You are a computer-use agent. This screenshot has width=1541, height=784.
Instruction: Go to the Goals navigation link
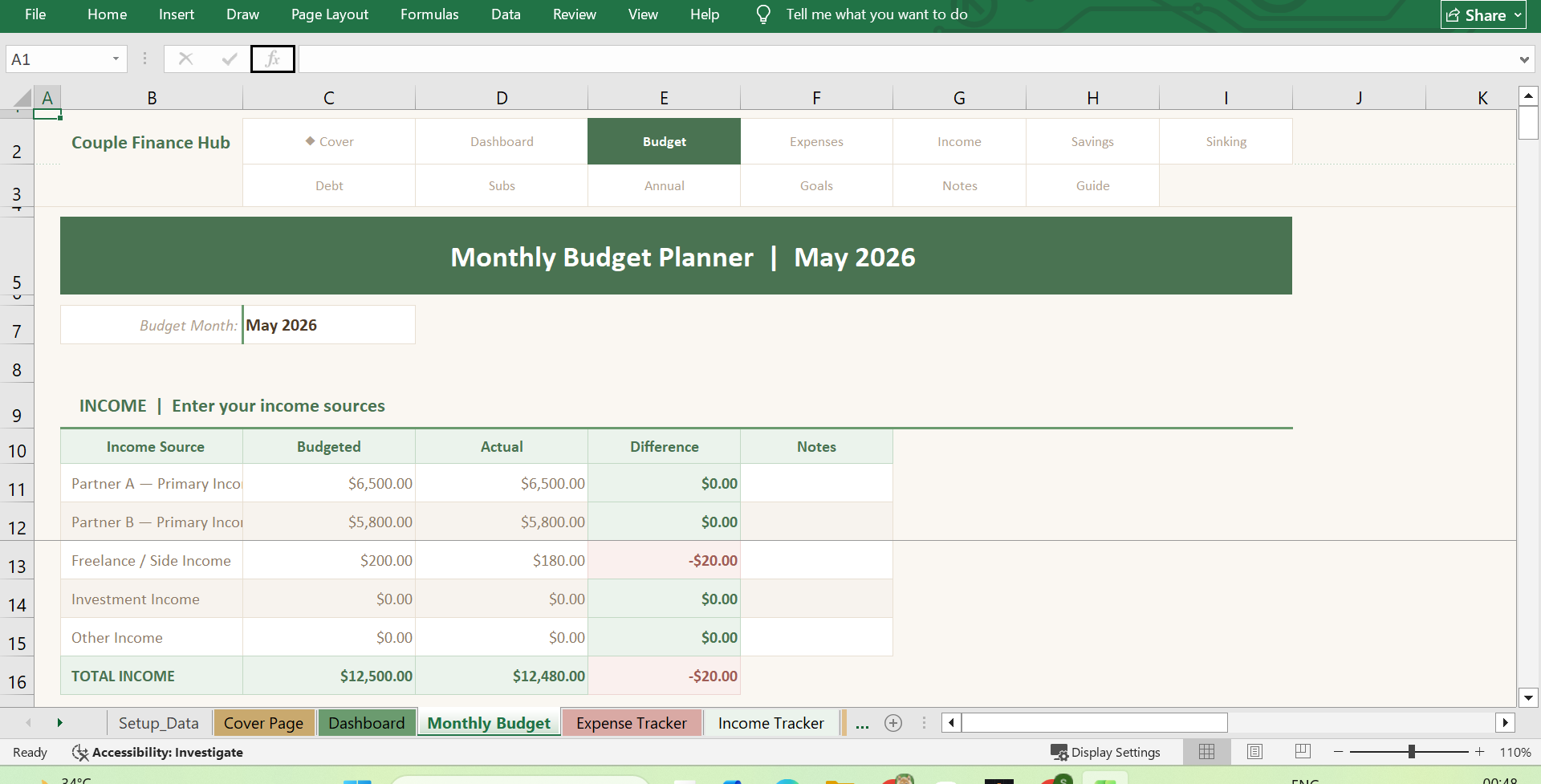click(x=816, y=185)
